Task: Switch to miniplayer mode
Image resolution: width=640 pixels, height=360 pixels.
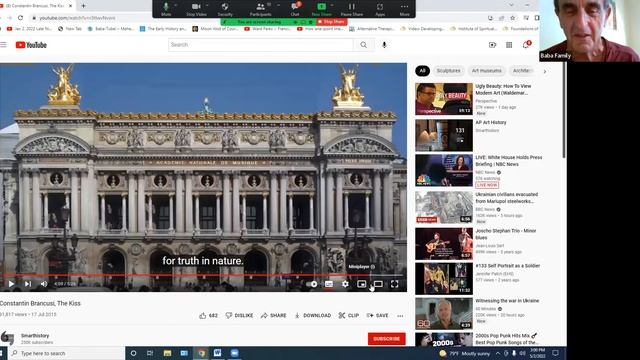Action: (x=362, y=284)
